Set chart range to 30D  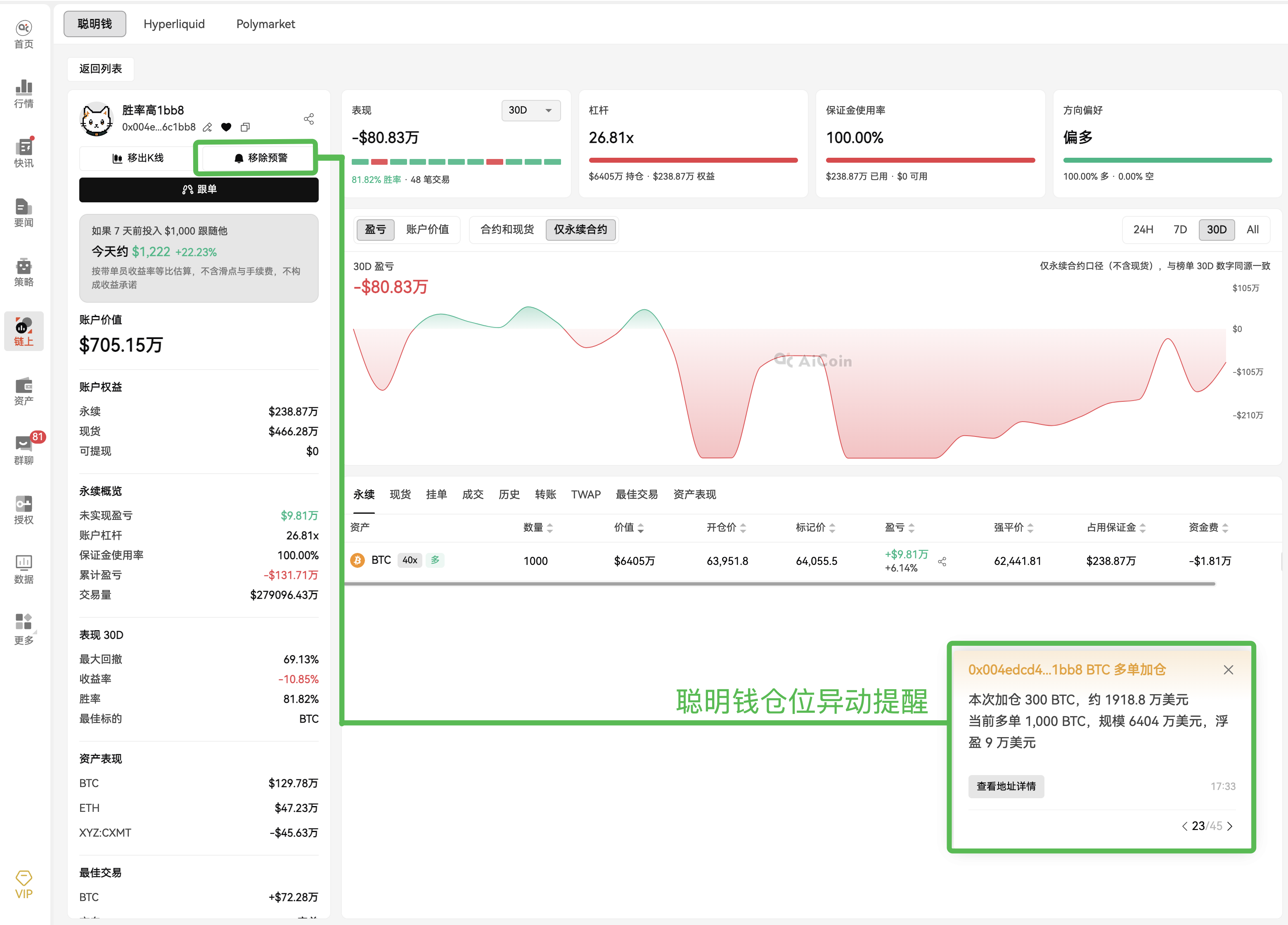(x=1217, y=230)
